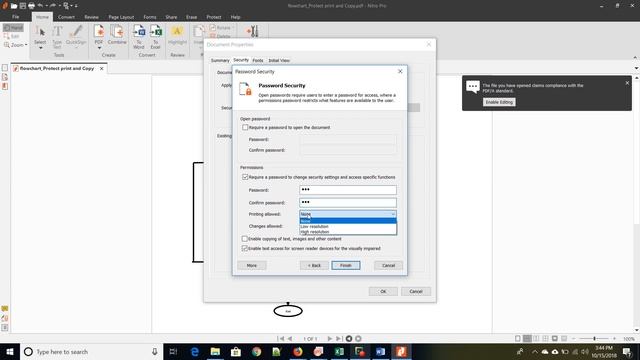This screenshot has width=640, height=360.
Task: Go to the next page in status bar
Action: coord(329,338)
